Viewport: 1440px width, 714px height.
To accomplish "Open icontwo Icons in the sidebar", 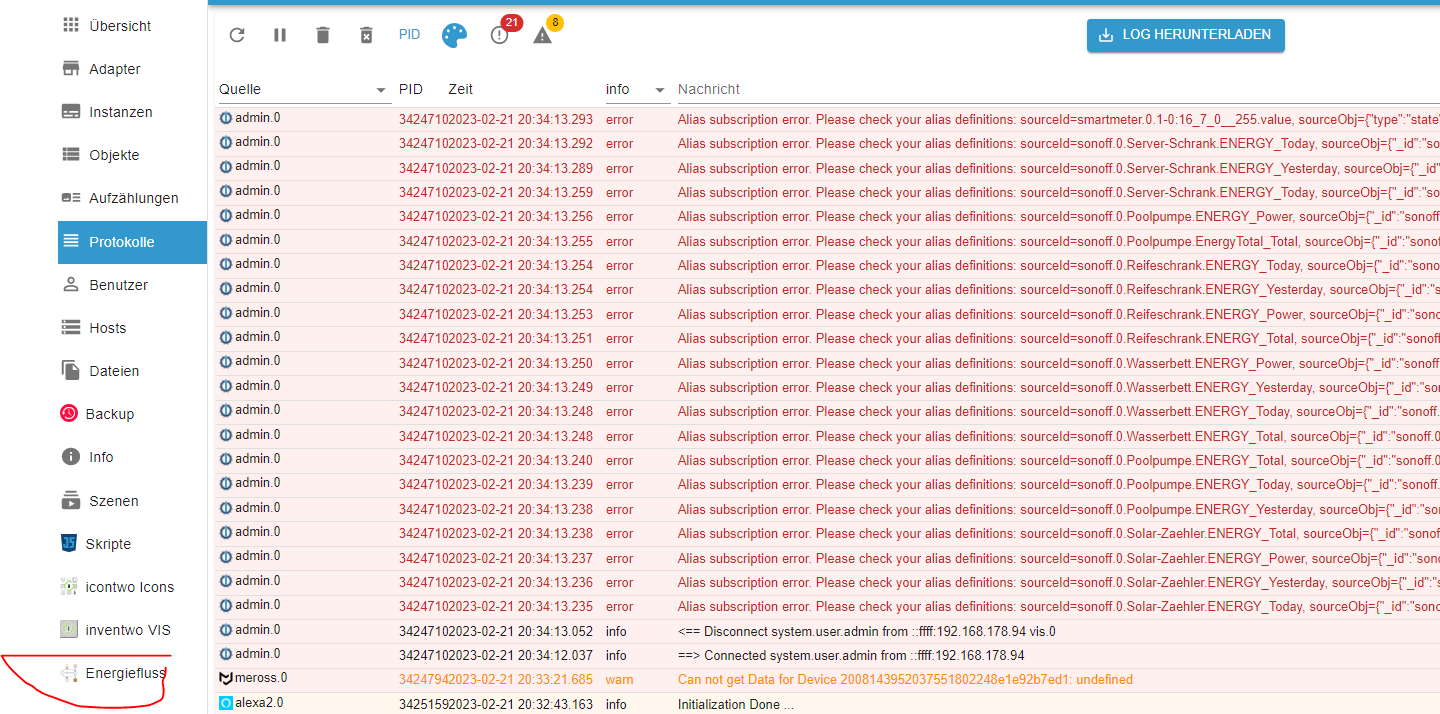I will [x=132, y=587].
